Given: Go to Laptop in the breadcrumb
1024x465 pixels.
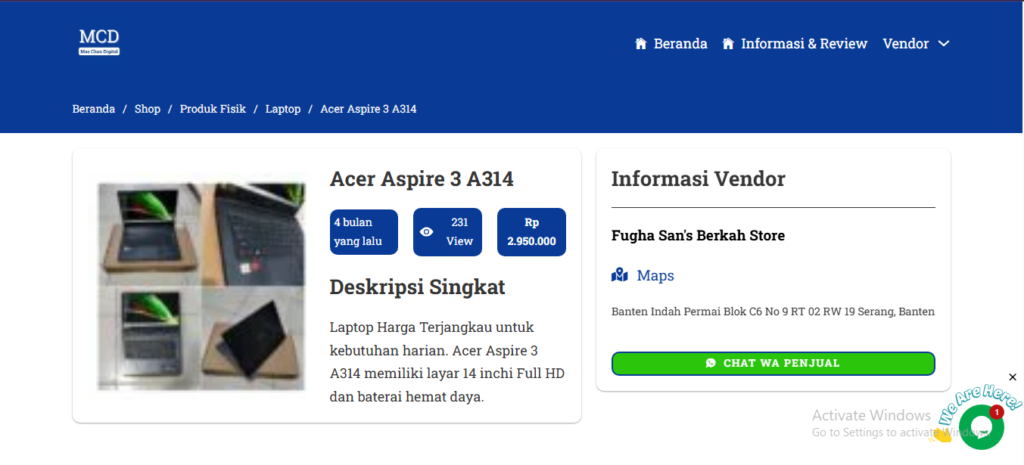Looking at the screenshot, I should tap(283, 109).
